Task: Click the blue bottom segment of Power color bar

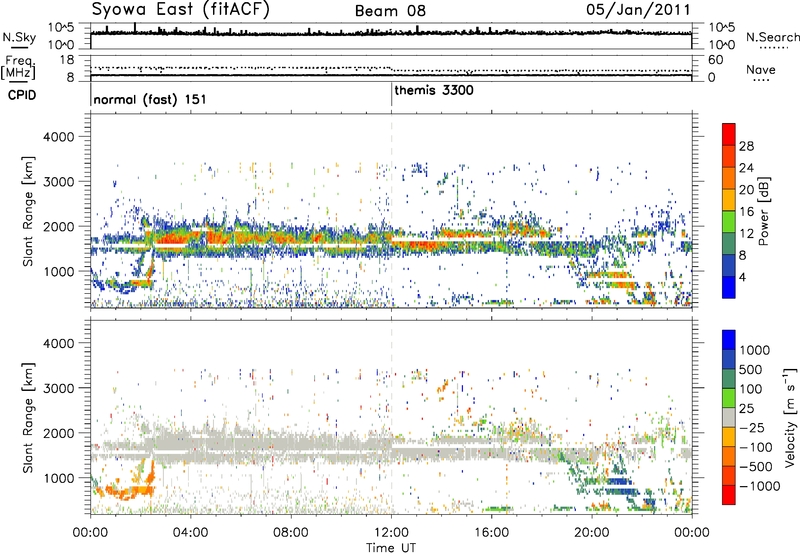Action: click(729, 287)
